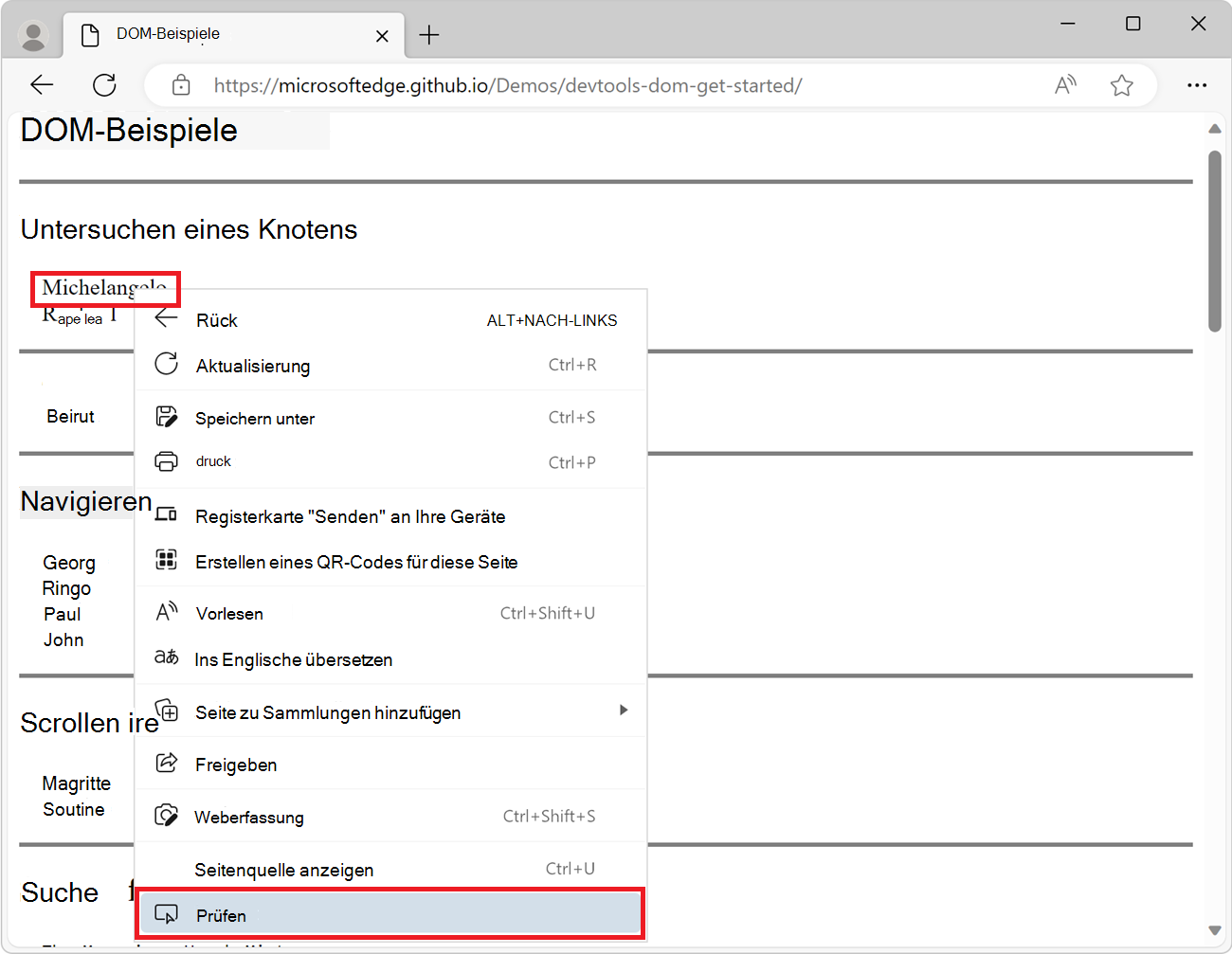Select Rück from the context menu
This screenshot has height=954, width=1232.
390,320
